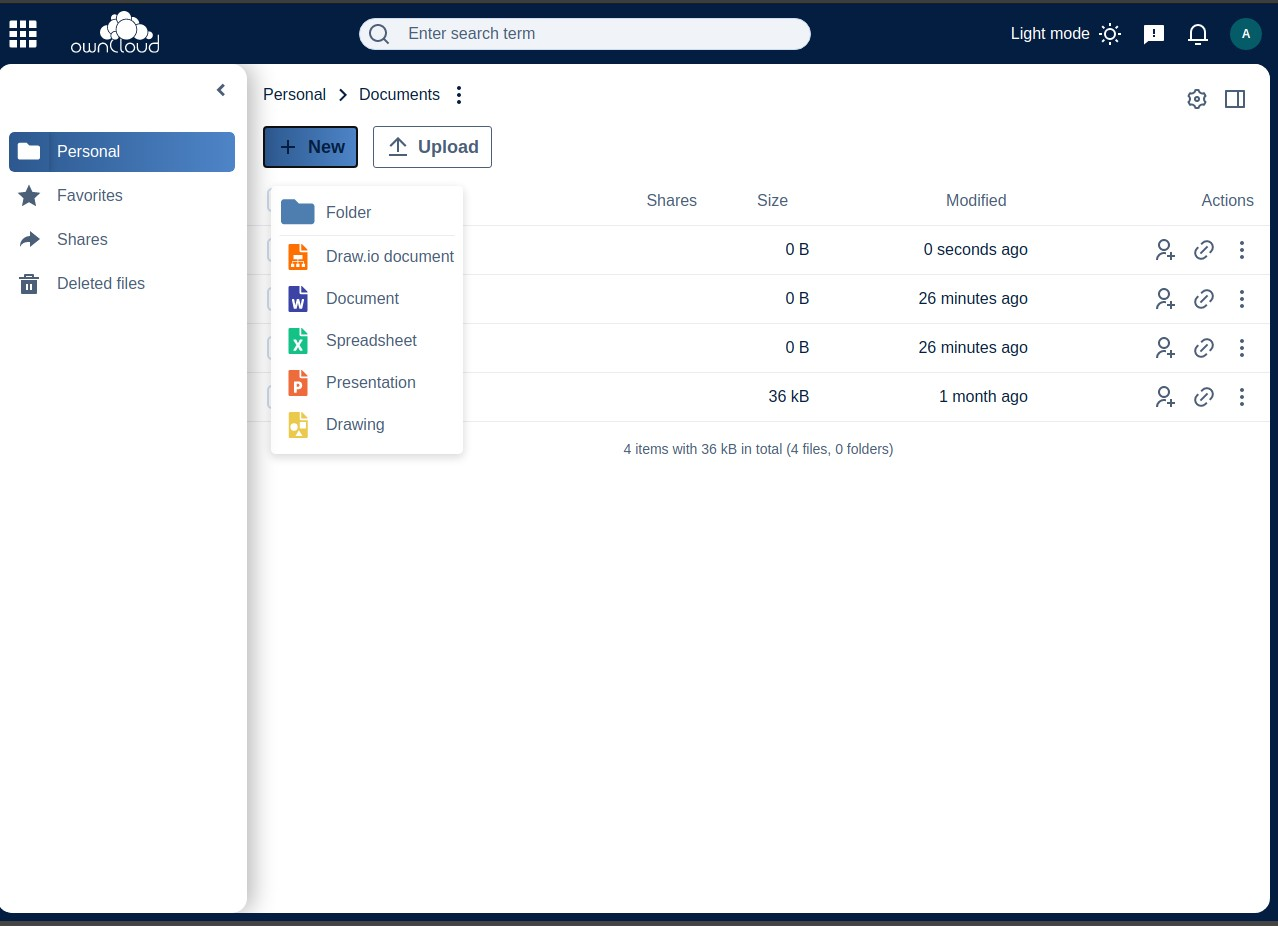The image size is (1278, 926).
Task: Open more actions for 36 kB file
Action: (x=1242, y=397)
